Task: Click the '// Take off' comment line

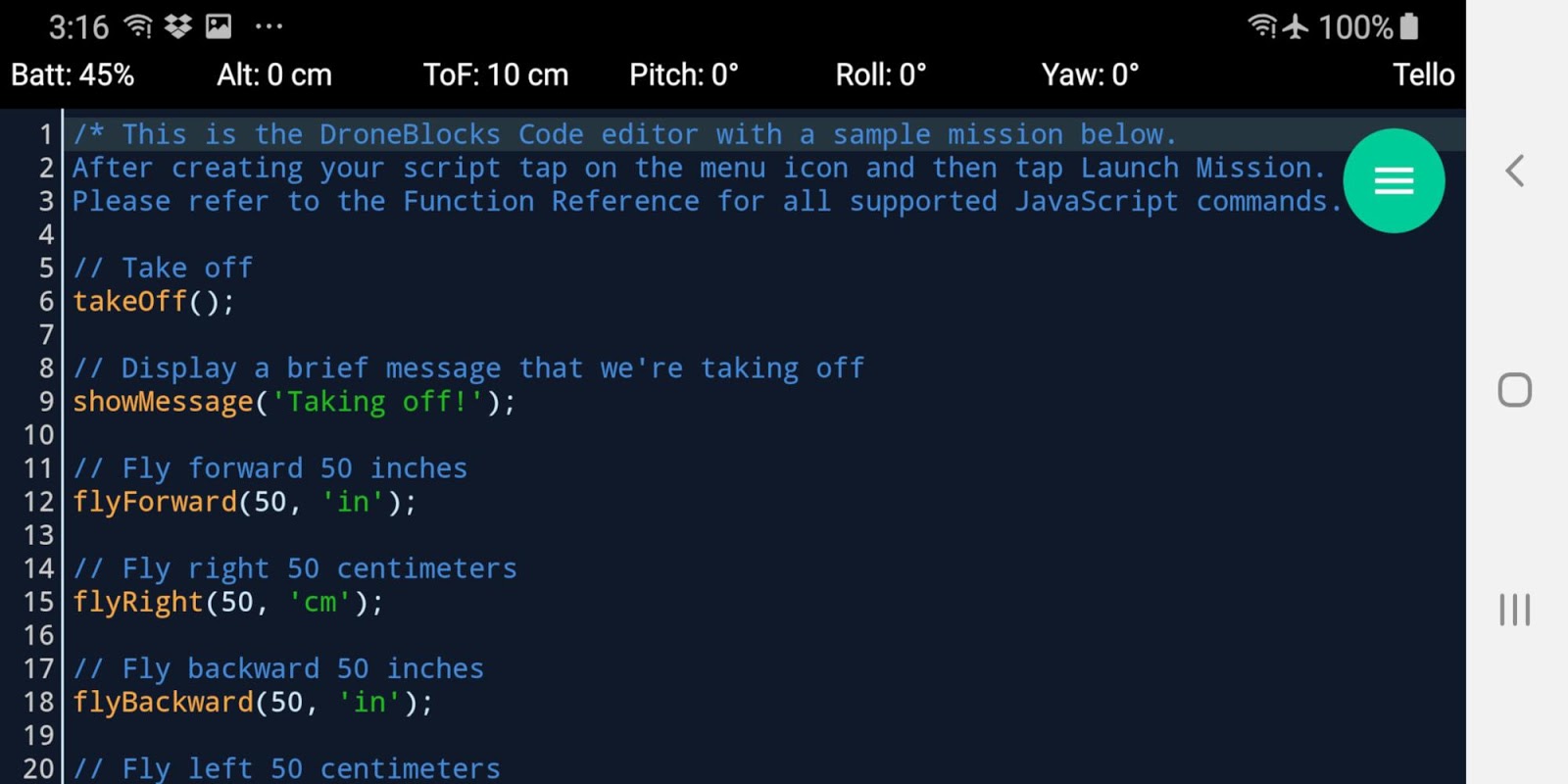Action: point(163,268)
